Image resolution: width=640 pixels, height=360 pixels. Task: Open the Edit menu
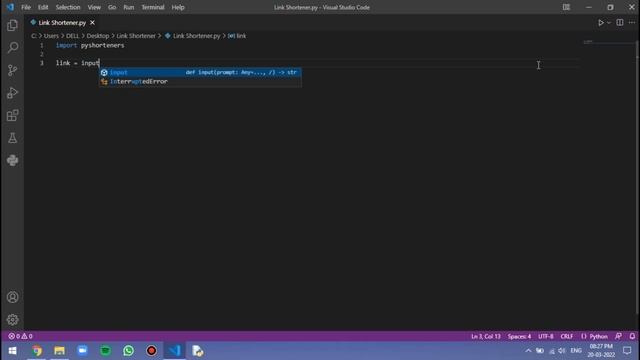pos(43,7)
